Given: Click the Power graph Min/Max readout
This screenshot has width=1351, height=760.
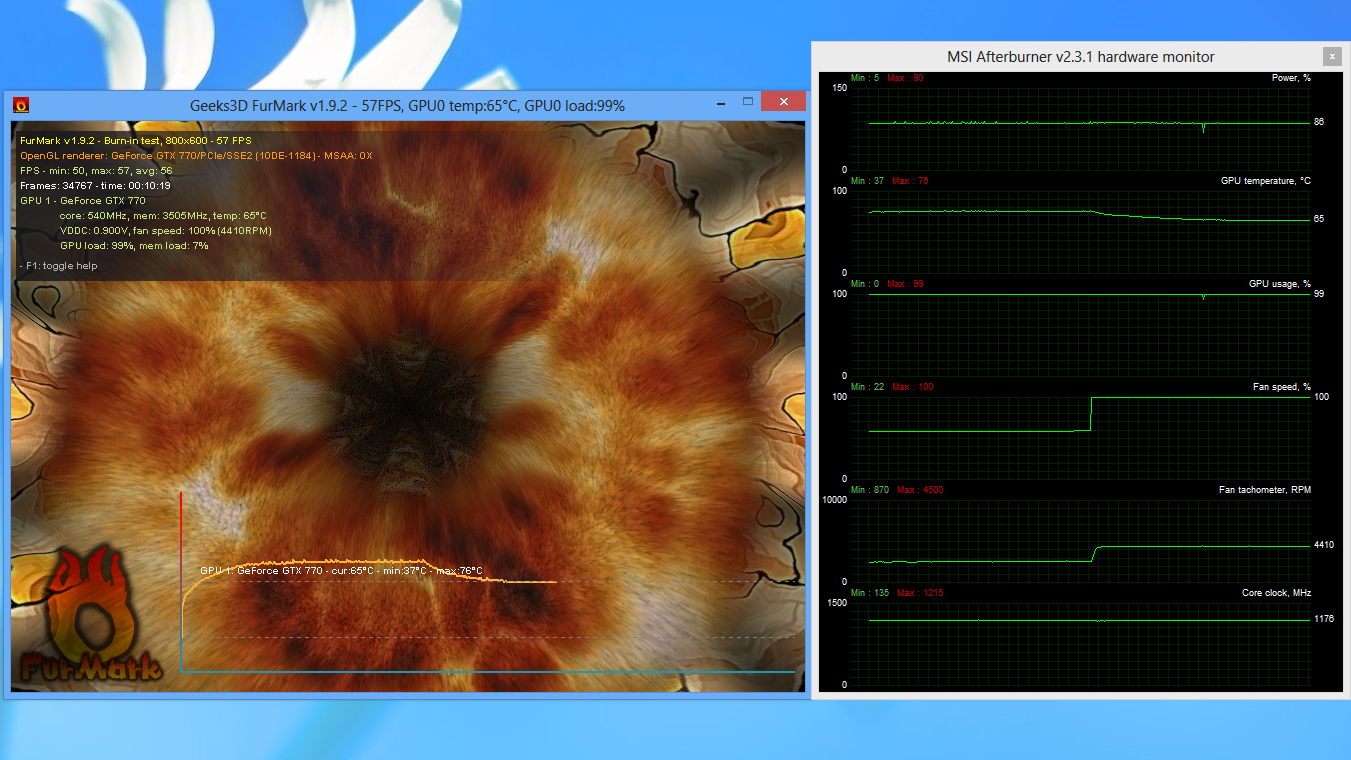Looking at the screenshot, I should tap(887, 78).
